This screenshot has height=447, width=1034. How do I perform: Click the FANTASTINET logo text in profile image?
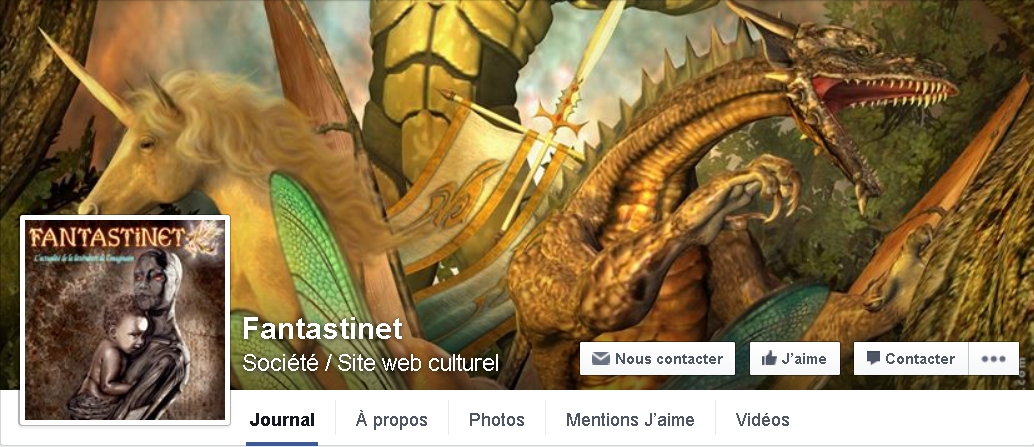coord(109,237)
